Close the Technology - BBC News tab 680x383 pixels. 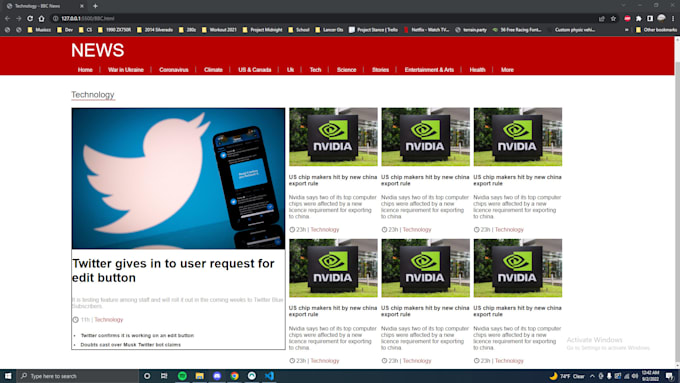82,6
